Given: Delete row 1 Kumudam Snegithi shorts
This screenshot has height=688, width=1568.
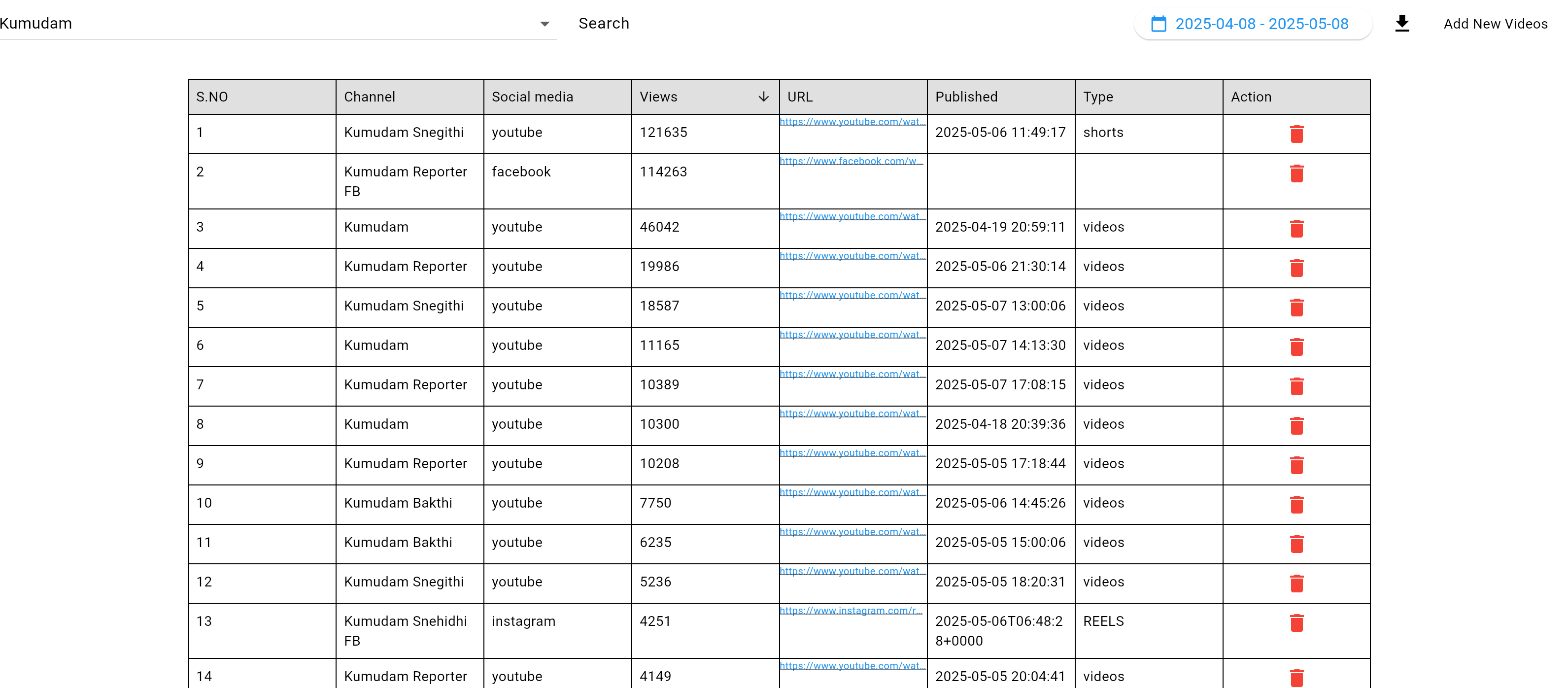Looking at the screenshot, I should tap(1296, 134).
